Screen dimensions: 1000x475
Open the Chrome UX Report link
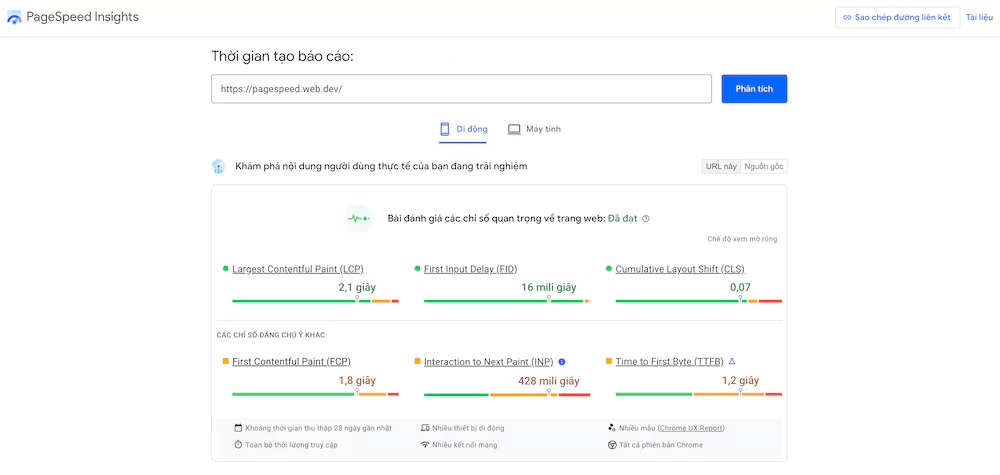pyautogui.click(x=691, y=428)
